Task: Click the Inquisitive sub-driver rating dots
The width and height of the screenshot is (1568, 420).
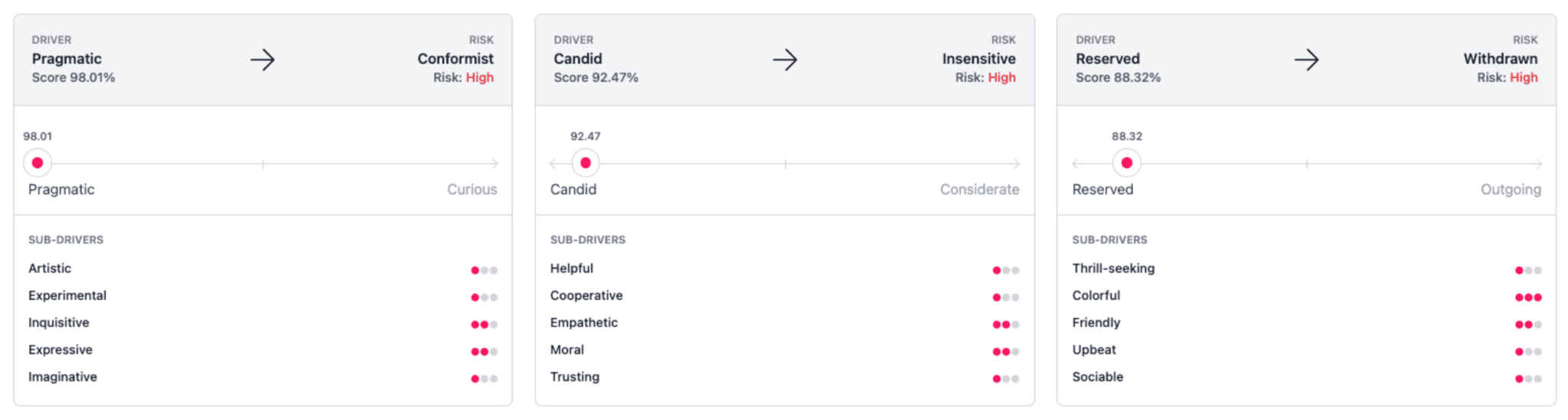Action: [484, 324]
